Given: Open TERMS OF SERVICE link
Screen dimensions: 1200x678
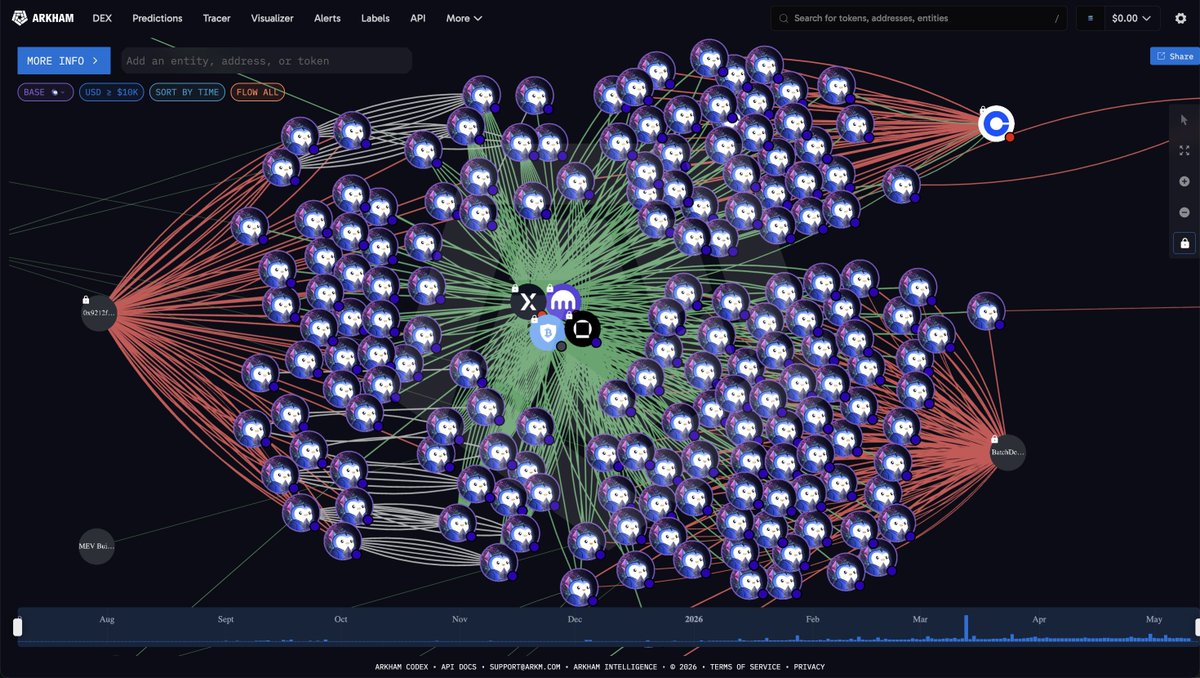Looking at the screenshot, I should [747, 667].
